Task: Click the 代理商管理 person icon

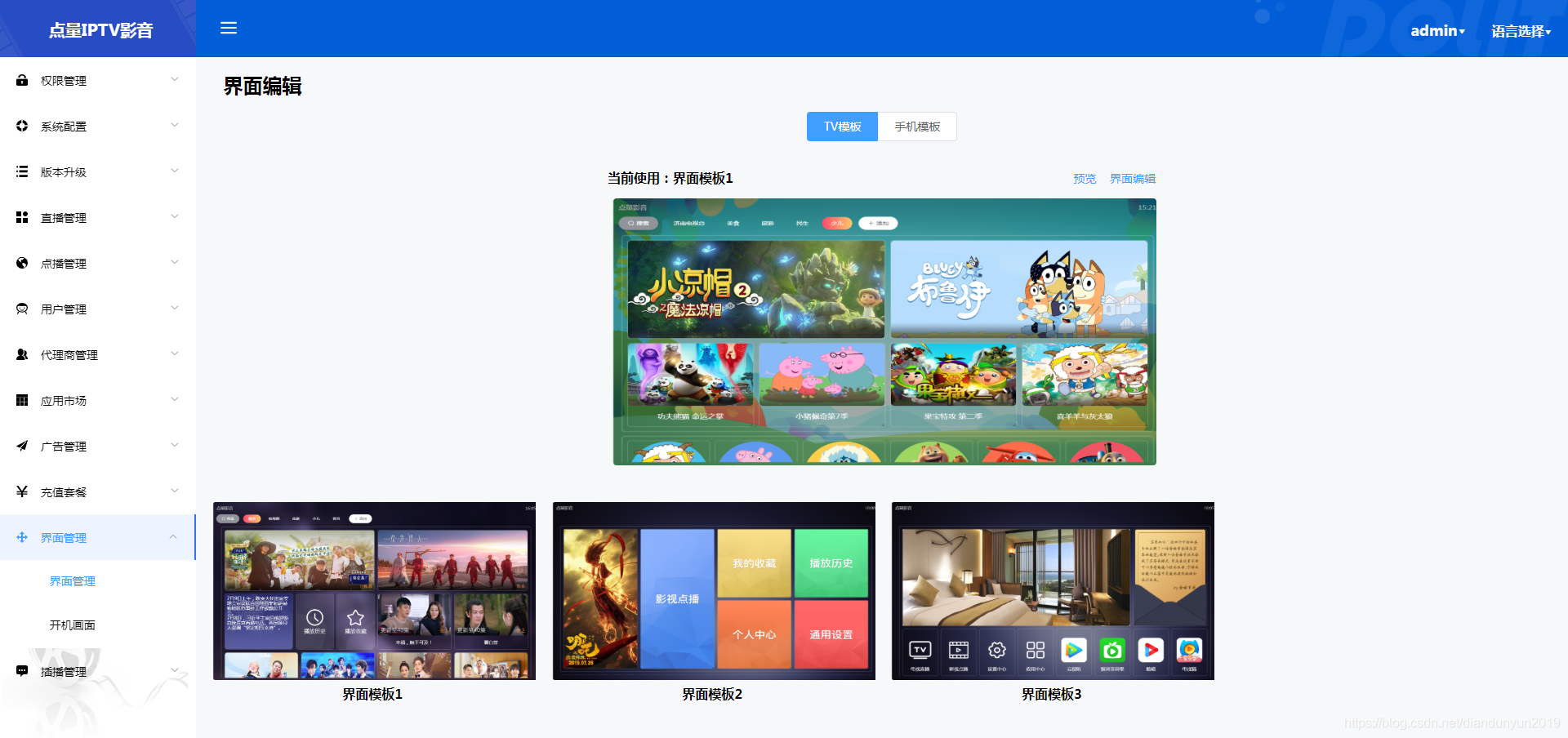Action: pos(22,354)
